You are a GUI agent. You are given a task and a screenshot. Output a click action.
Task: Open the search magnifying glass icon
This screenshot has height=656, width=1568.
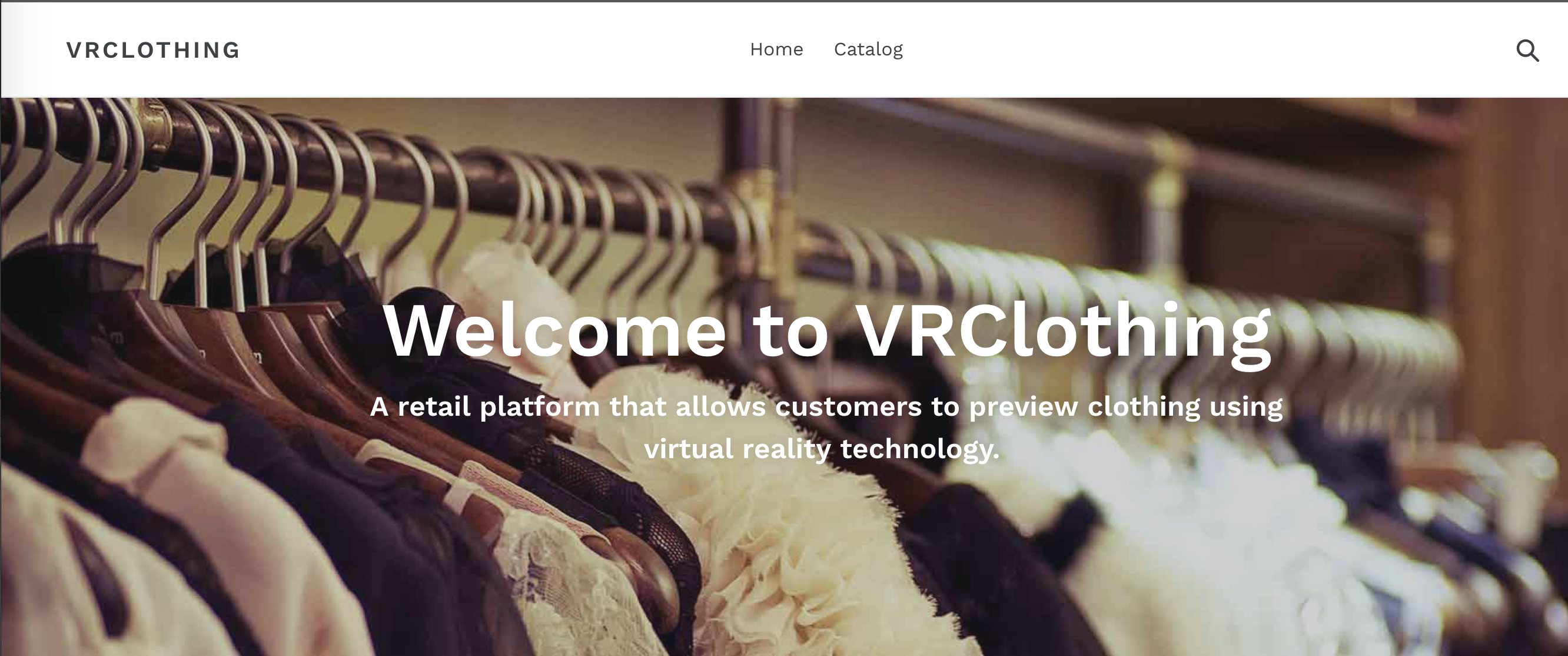point(1527,51)
